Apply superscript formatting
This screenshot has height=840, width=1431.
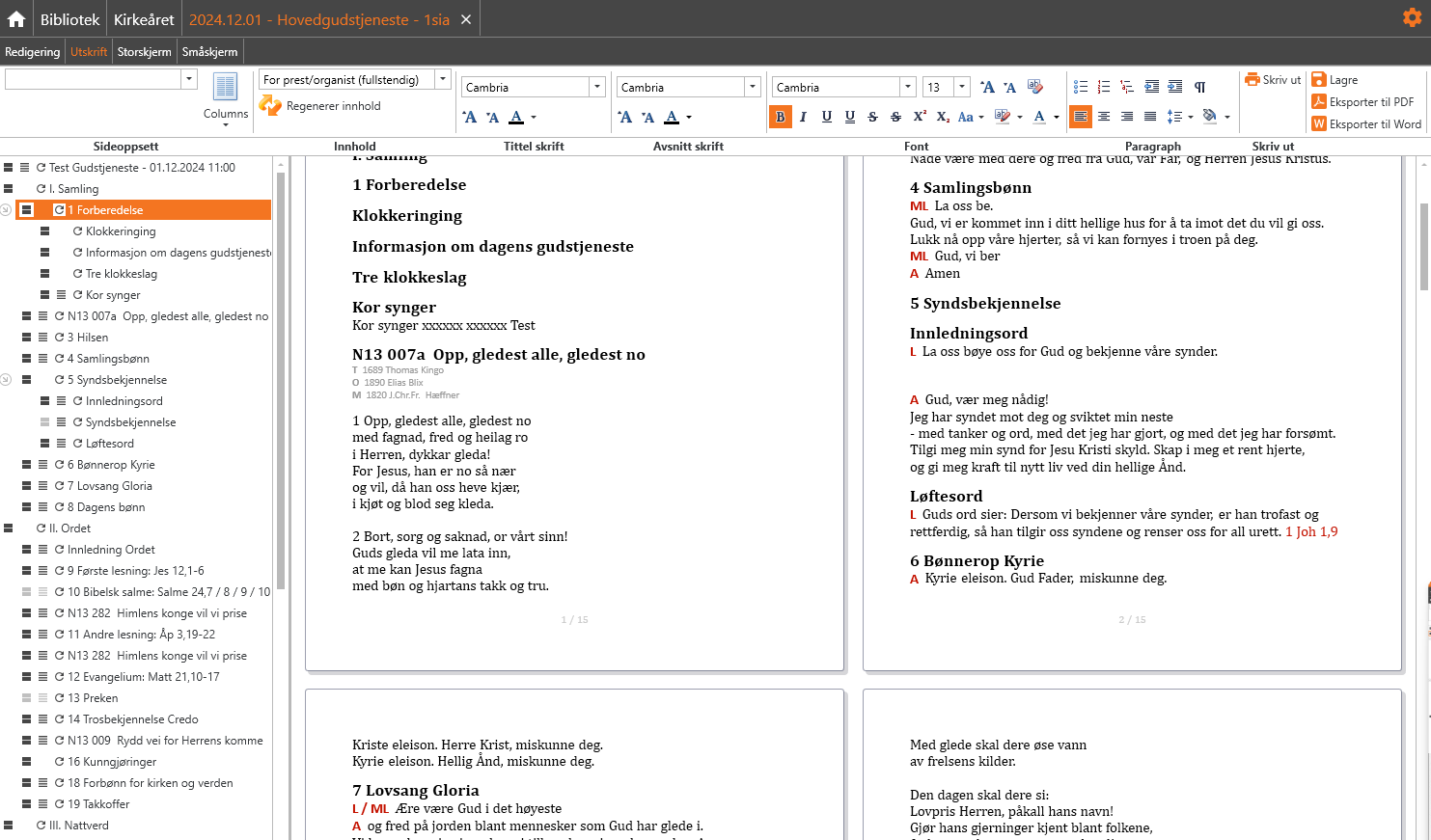(920, 117)
